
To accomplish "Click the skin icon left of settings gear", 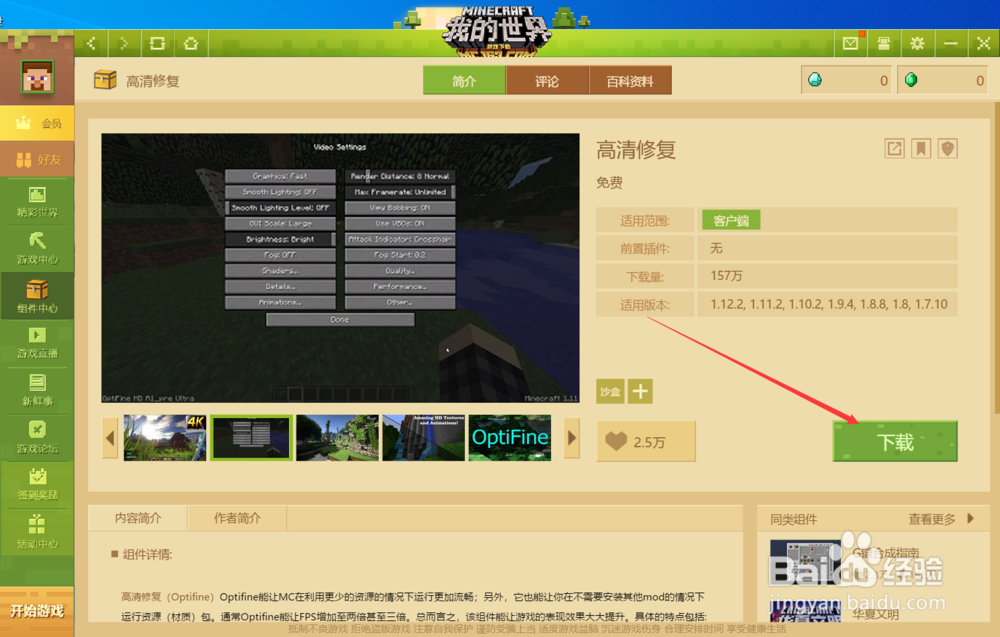I will 883,43.
